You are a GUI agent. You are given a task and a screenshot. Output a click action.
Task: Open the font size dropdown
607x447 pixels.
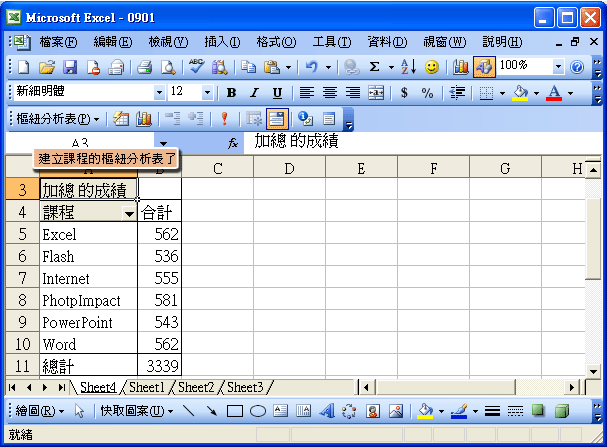point(207,92)
